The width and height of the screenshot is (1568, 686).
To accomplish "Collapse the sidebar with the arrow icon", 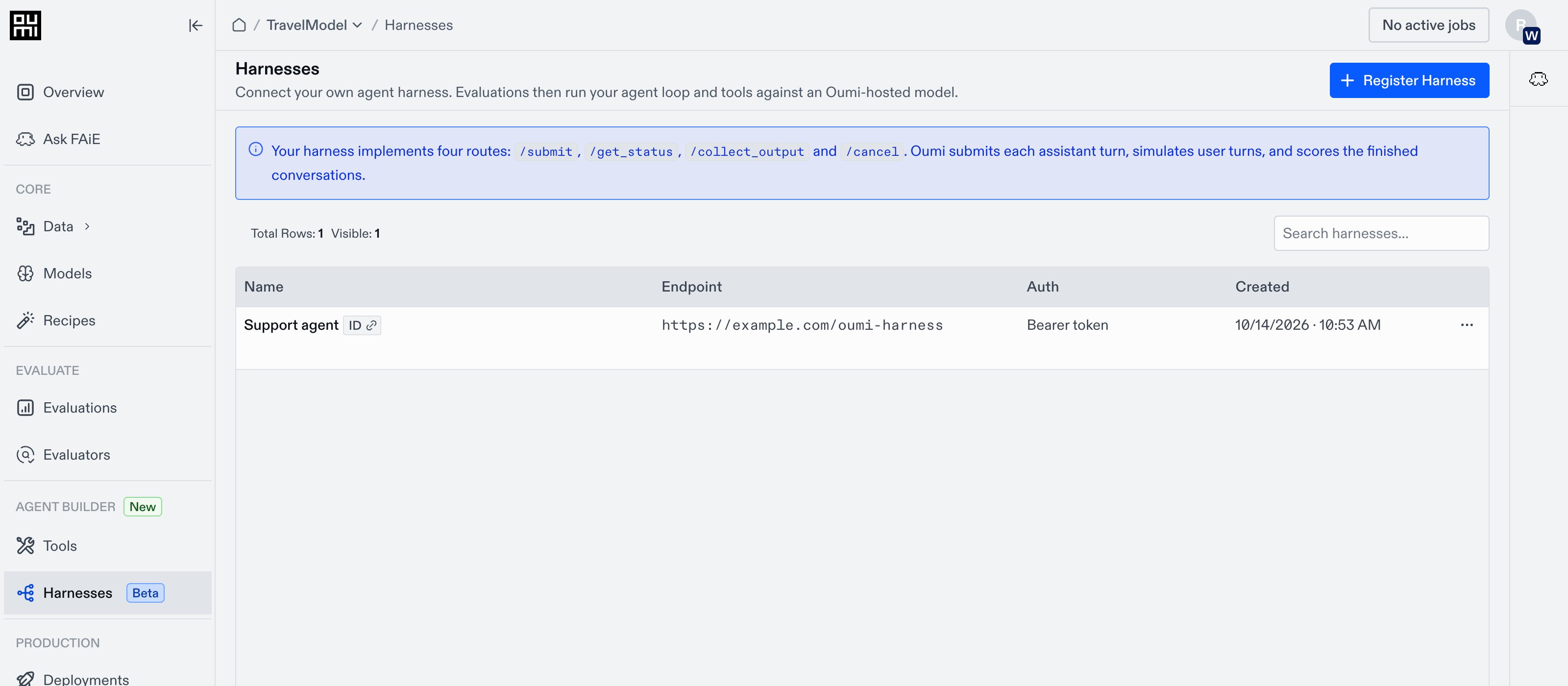I will pyautogui.click(x=196, y=25).
